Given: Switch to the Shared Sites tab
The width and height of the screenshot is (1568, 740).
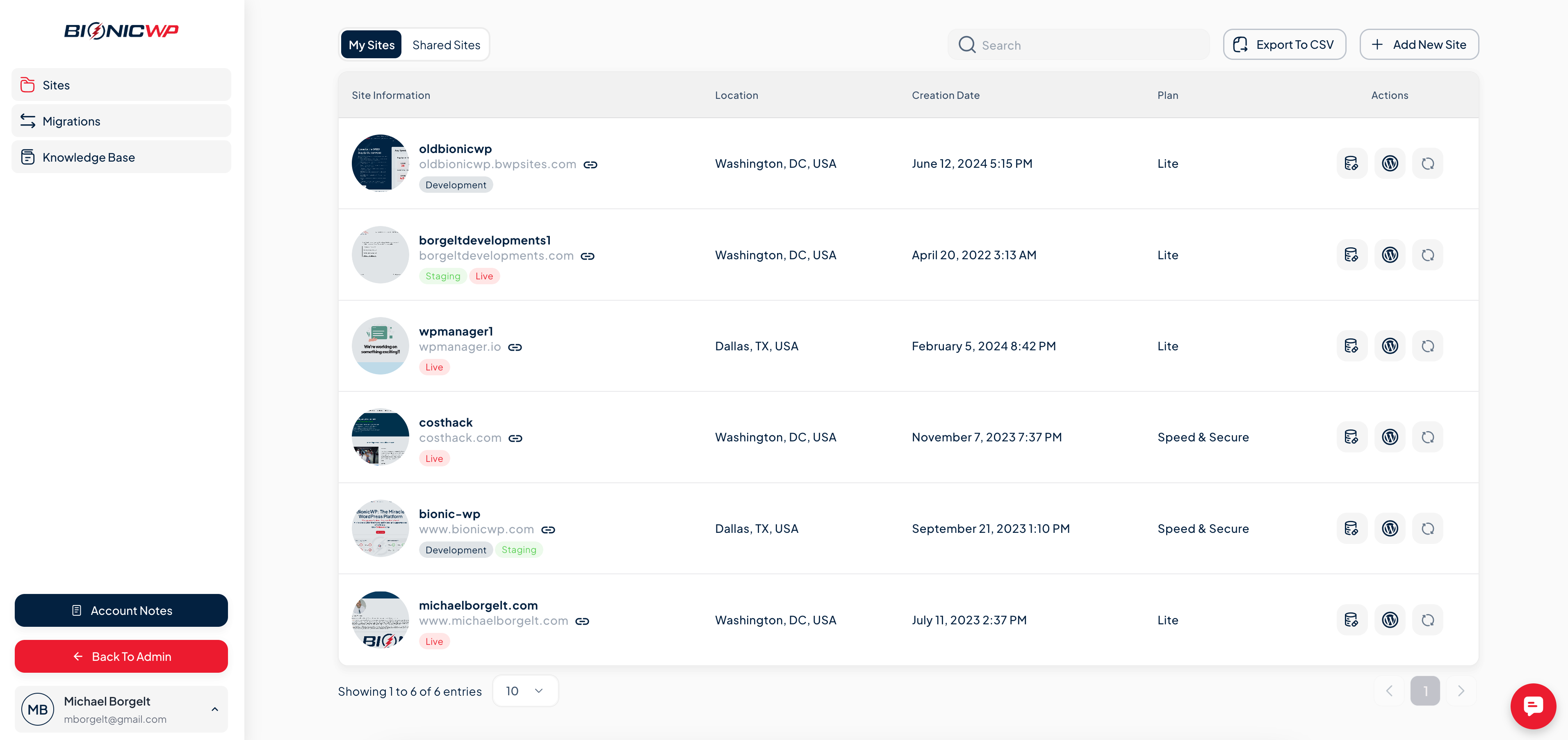Looking at the screenshot, I should pyautogui.click(x=446, y=44).
